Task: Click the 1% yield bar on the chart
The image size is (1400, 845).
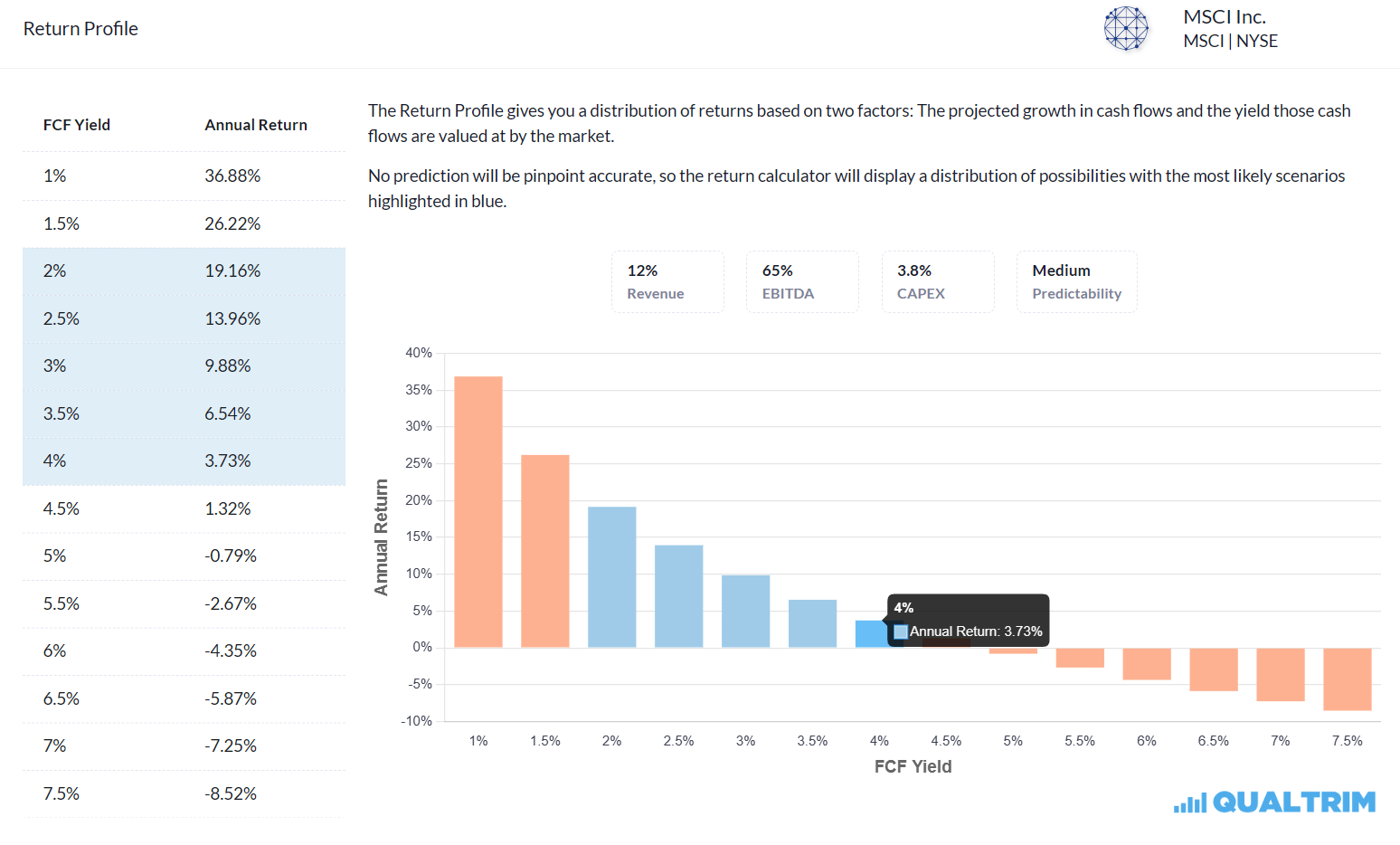Action: (x=478, y=511)
